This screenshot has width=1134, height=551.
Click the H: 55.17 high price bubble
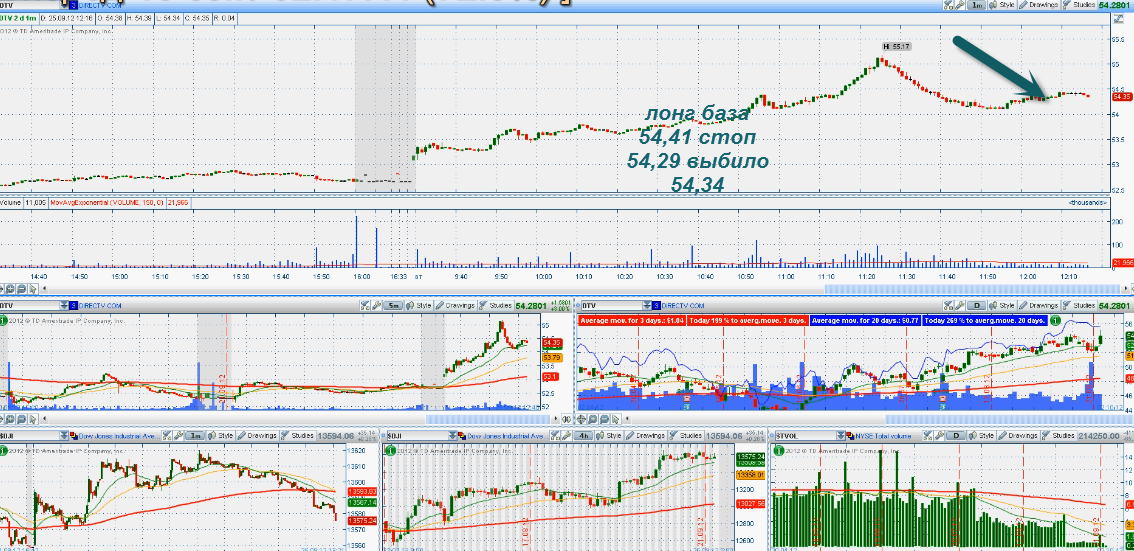coord(896,46)
